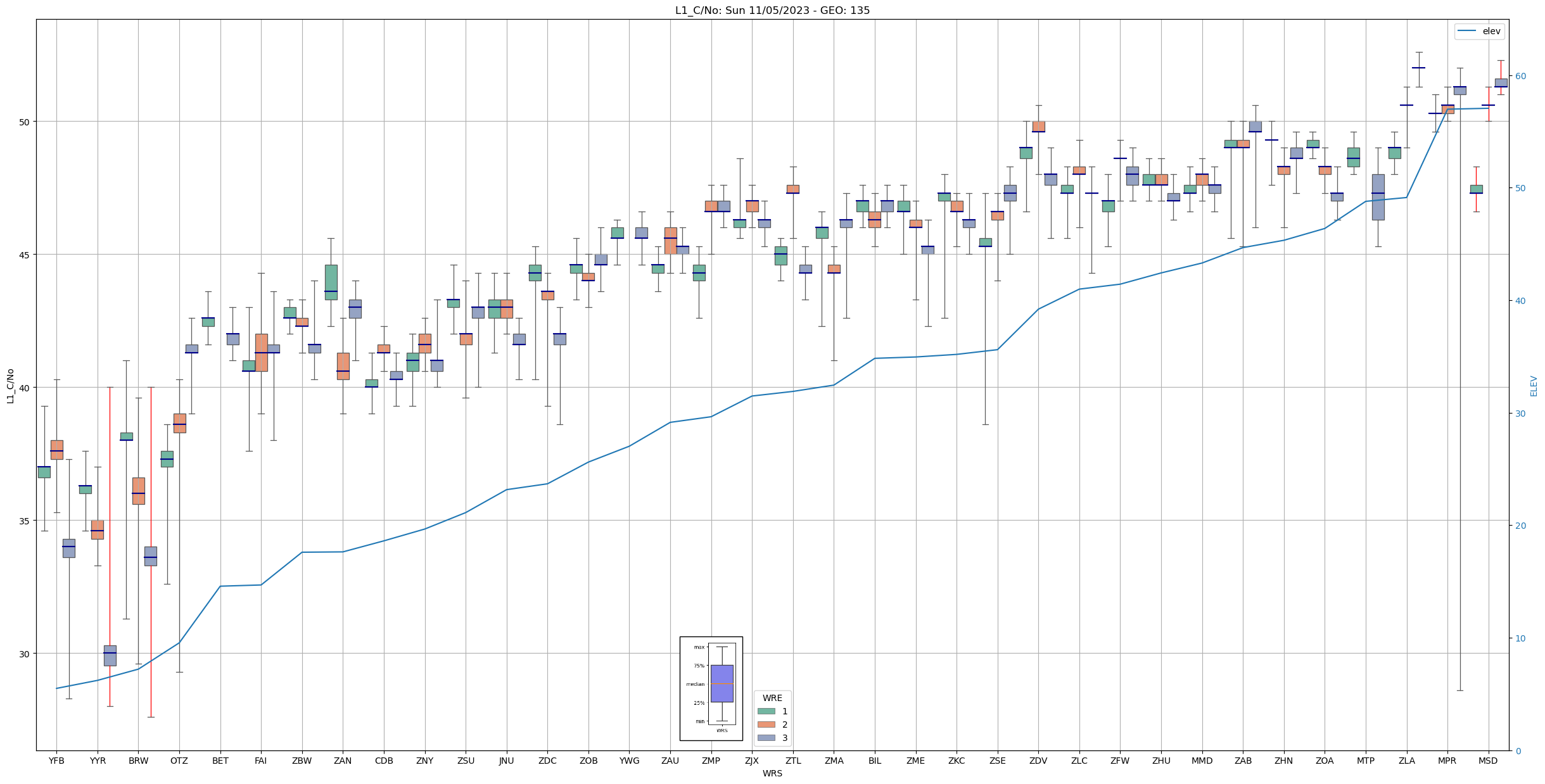
Task: Click the ZAN x-axis label
Action: tap(343, 761)
